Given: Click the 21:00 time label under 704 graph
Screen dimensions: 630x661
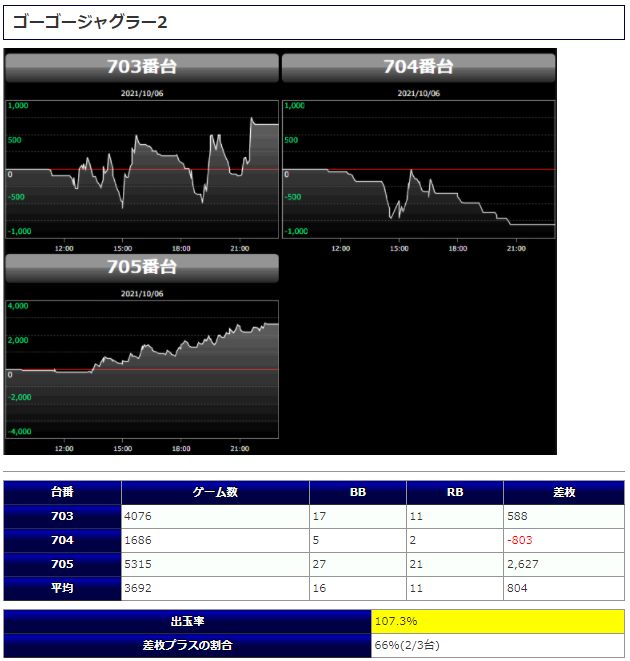Looking at the screenshot, I should [516, 249].
